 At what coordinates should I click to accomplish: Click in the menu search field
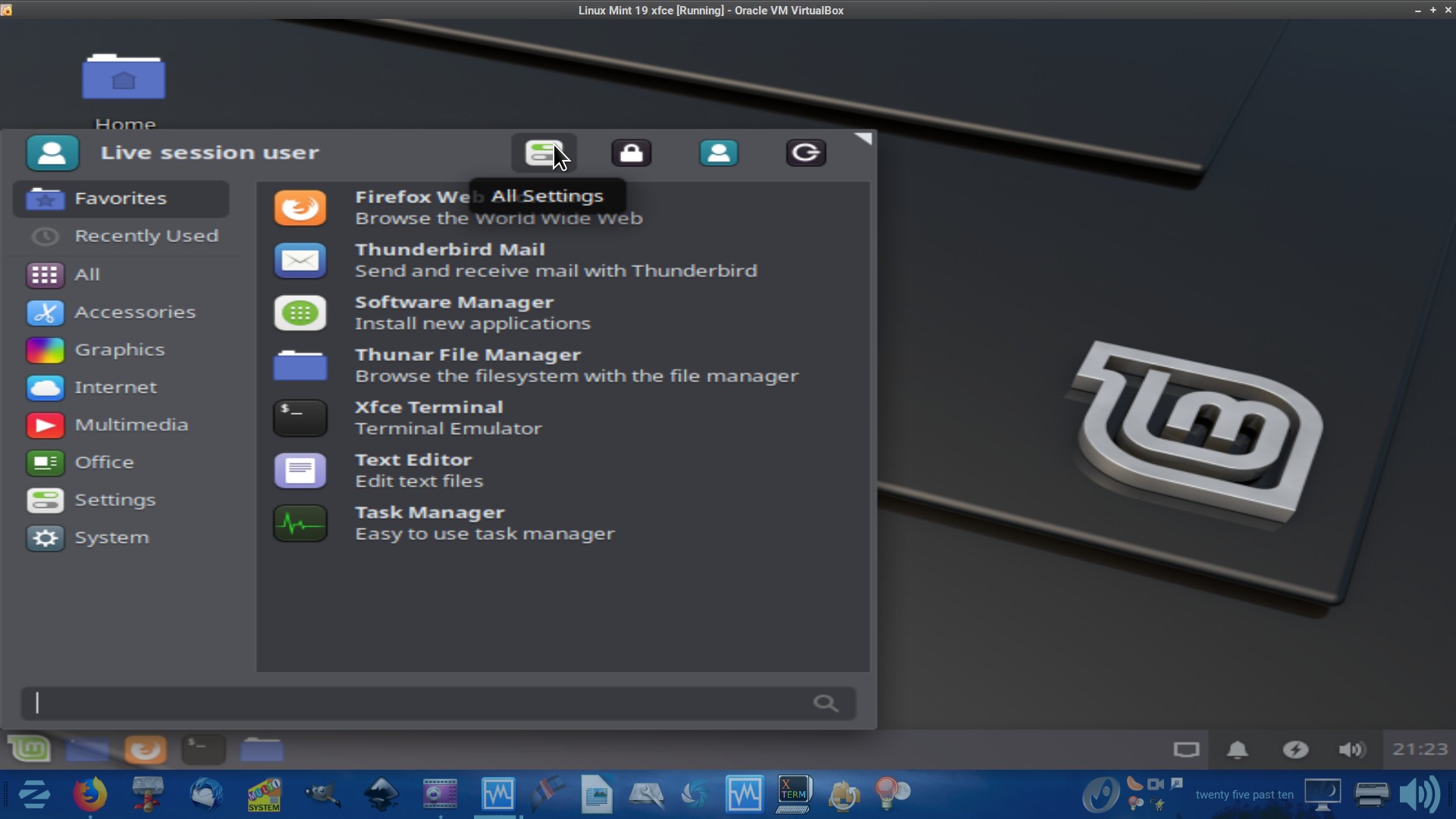tap(425, 703)
